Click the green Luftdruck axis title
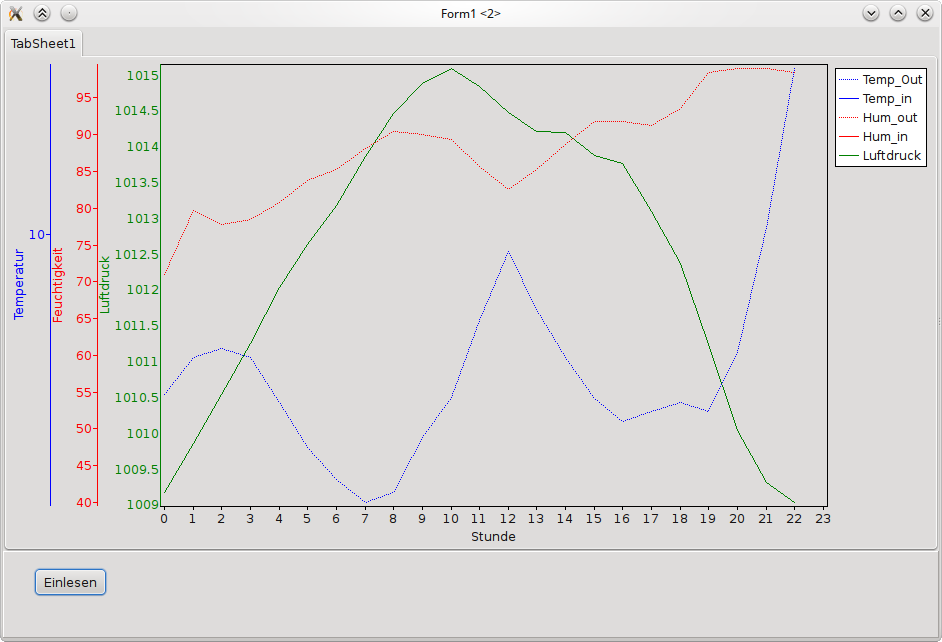 tap(105, 285)
